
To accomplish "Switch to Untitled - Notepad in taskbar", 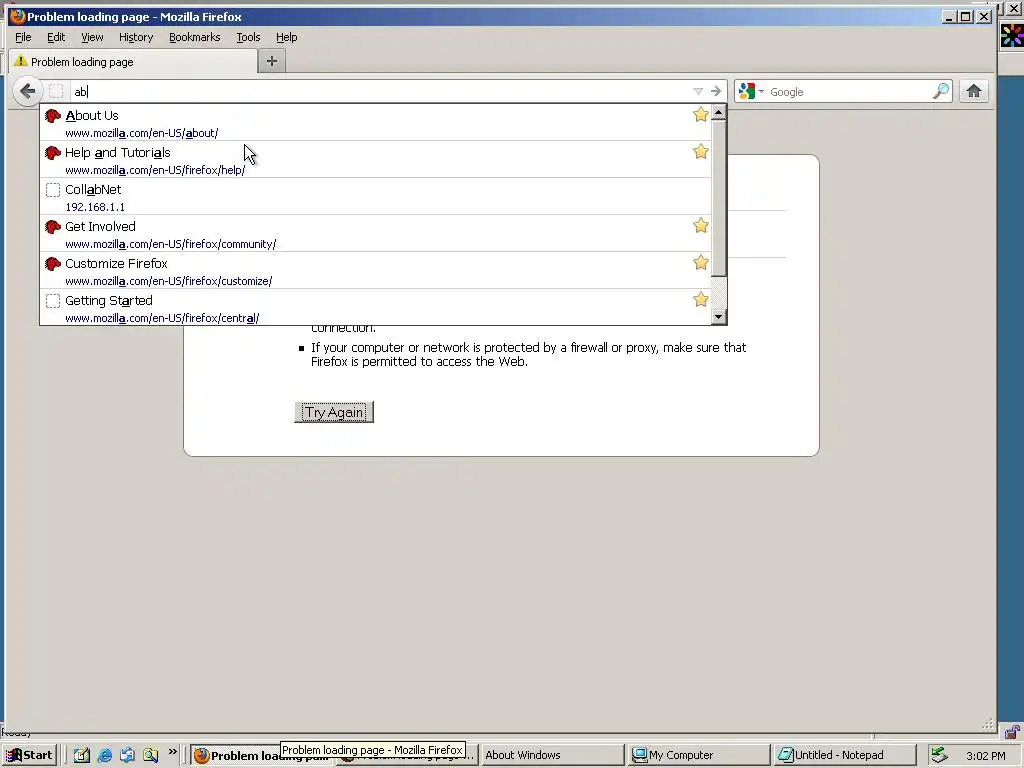I will (844, 756).
